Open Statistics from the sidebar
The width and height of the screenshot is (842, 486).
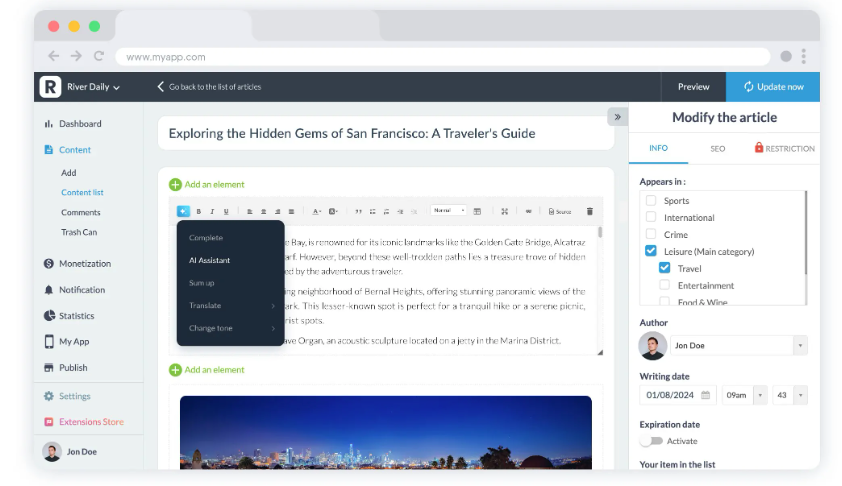(x=76, y=316)
